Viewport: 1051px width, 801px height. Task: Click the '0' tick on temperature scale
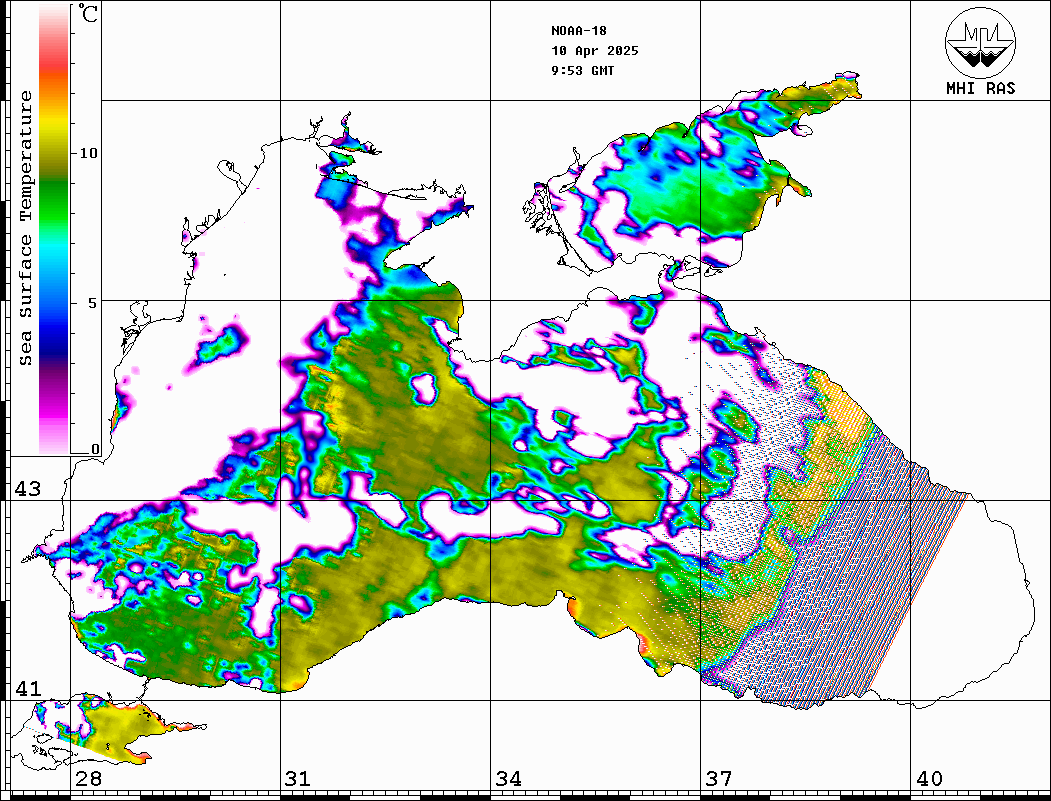tap(95, 449)
